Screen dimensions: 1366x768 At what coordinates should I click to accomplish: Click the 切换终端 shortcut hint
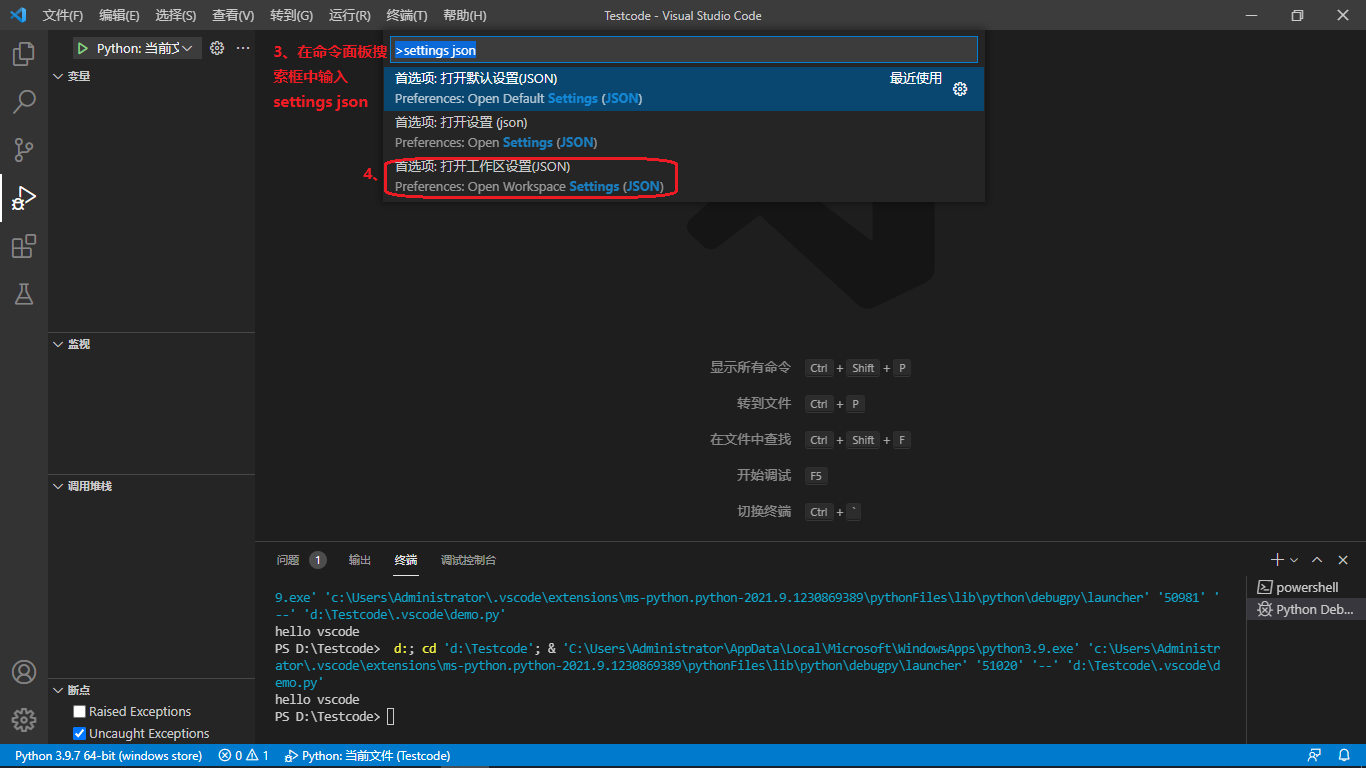coord(764,512)
